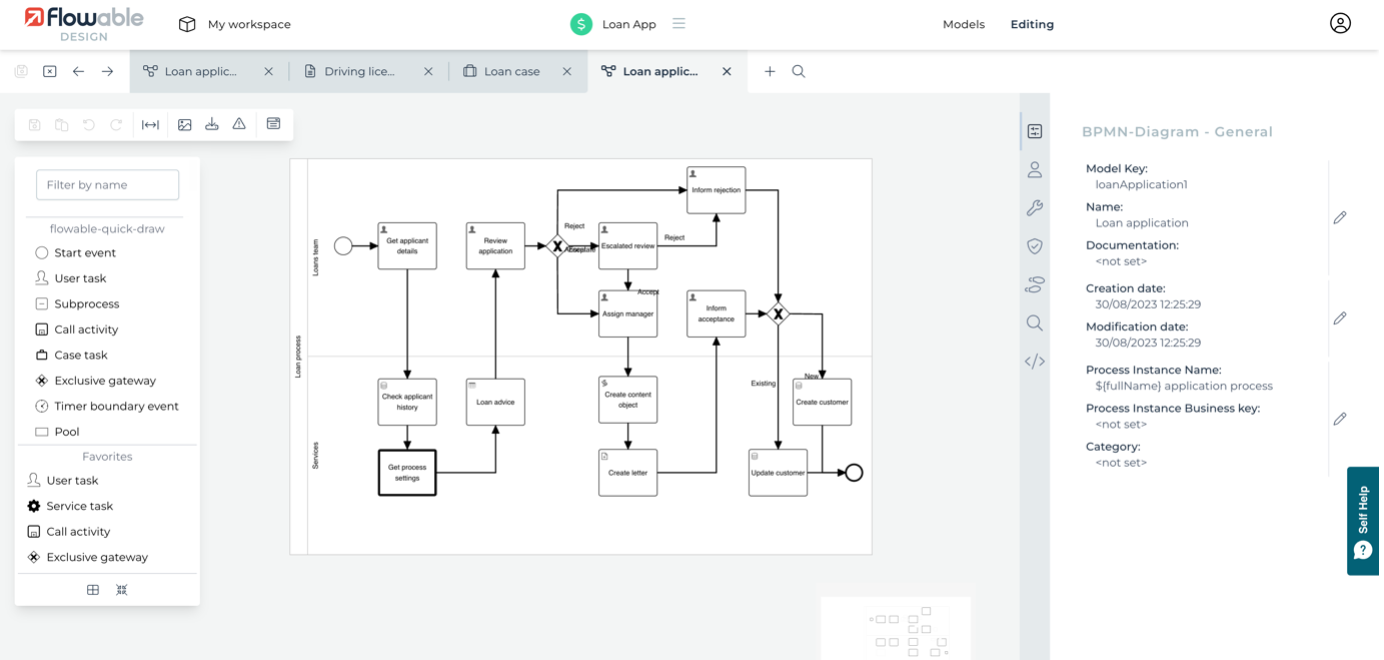Image resolution: width=1384 pixels, height=660 pixels.
Task: Click the download model toolbar icon
Action: [x=212, y=125]
